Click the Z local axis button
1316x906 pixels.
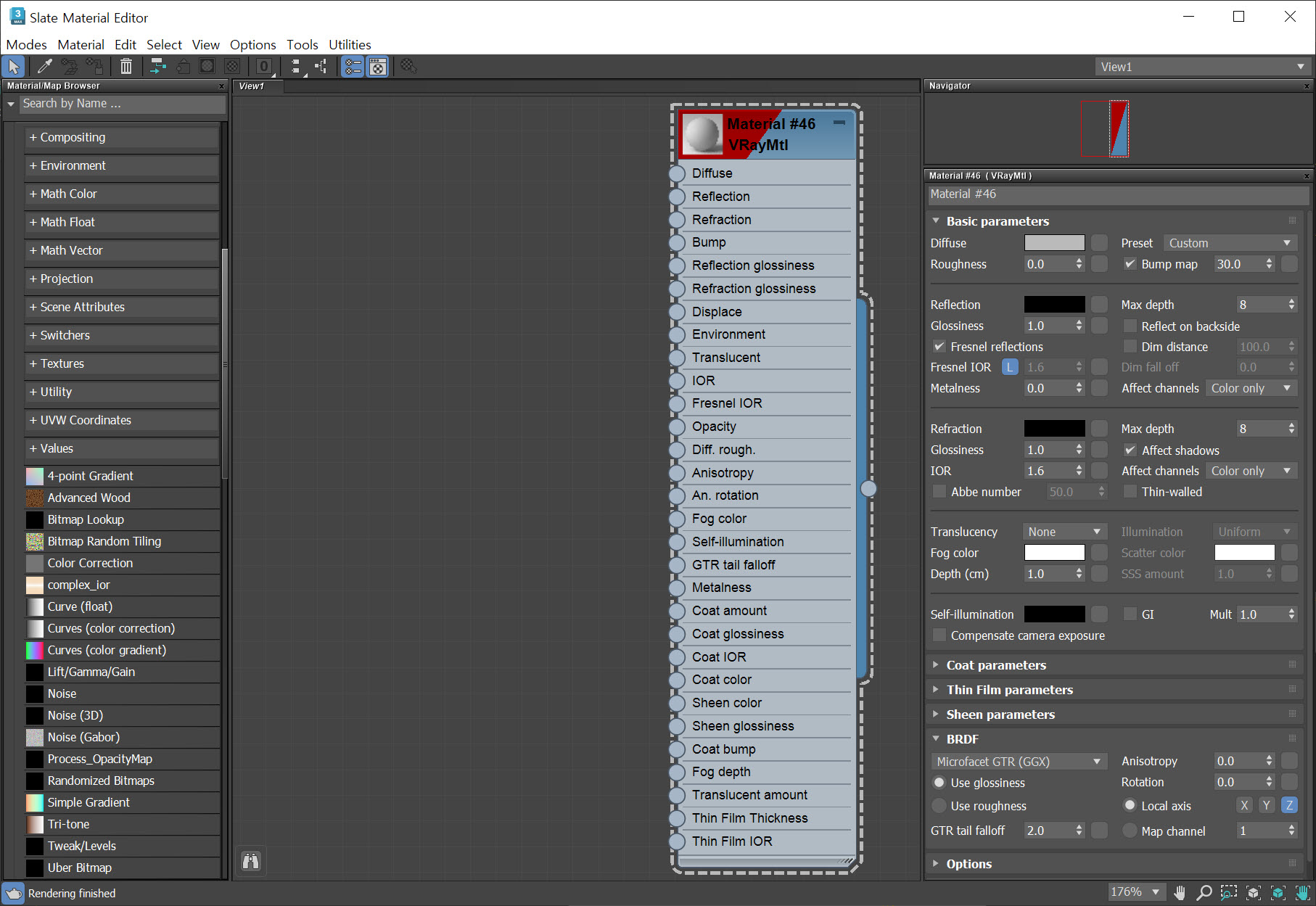pyautogui.click(x=1289, y=805)
